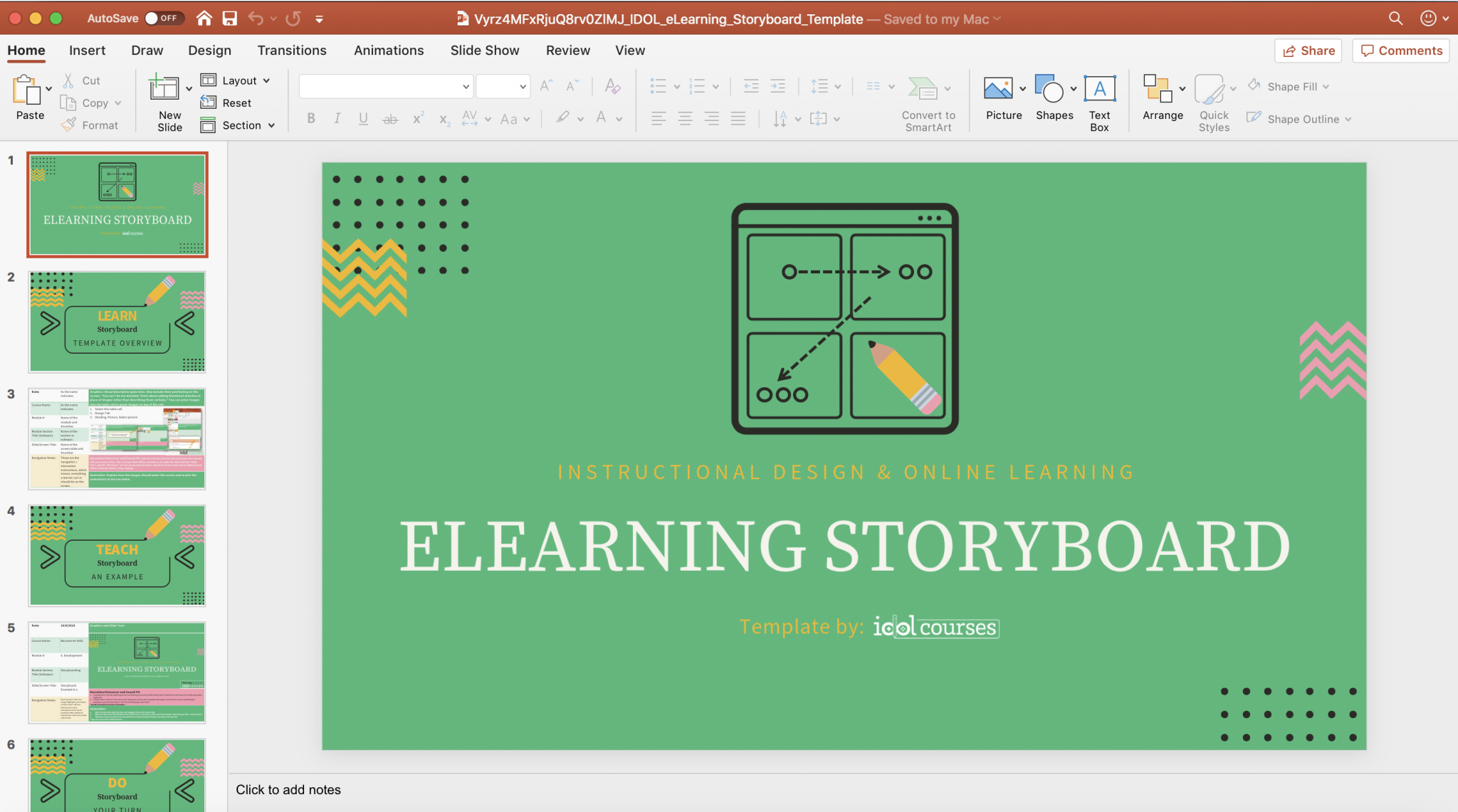Toggle italic formatting

(x=337, y=119)
